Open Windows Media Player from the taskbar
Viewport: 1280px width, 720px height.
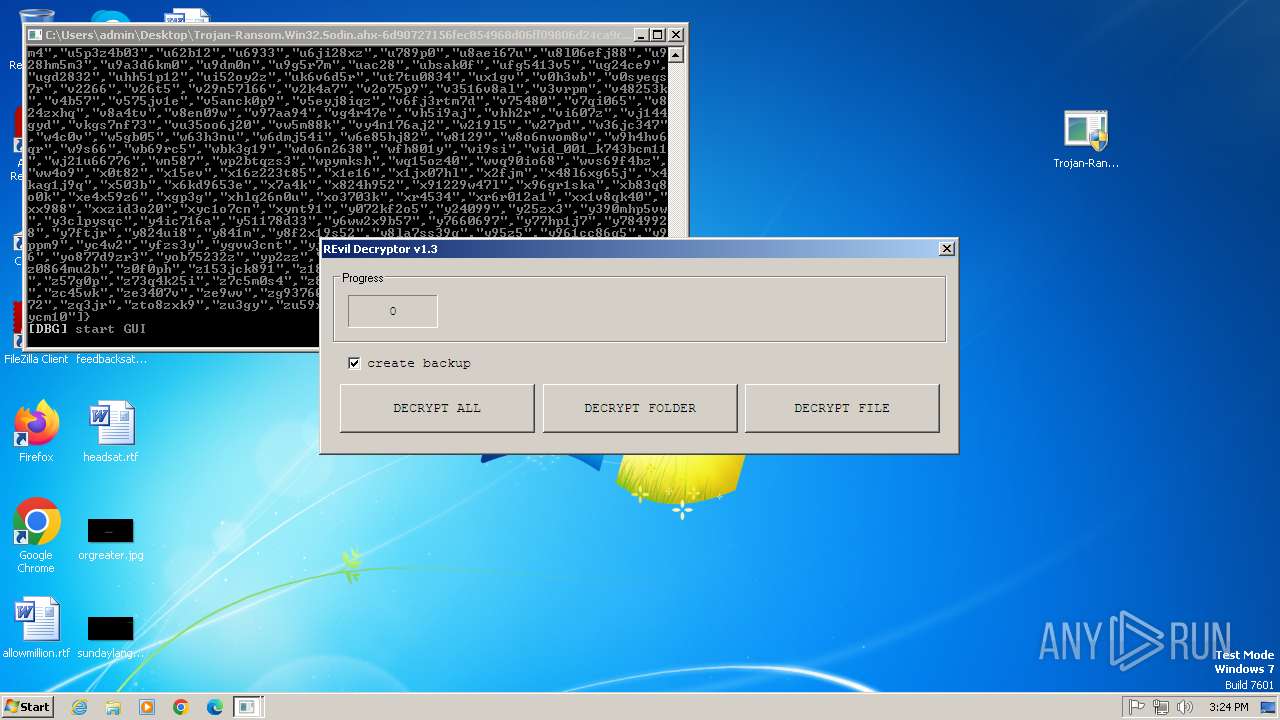(x=147, y=707)
